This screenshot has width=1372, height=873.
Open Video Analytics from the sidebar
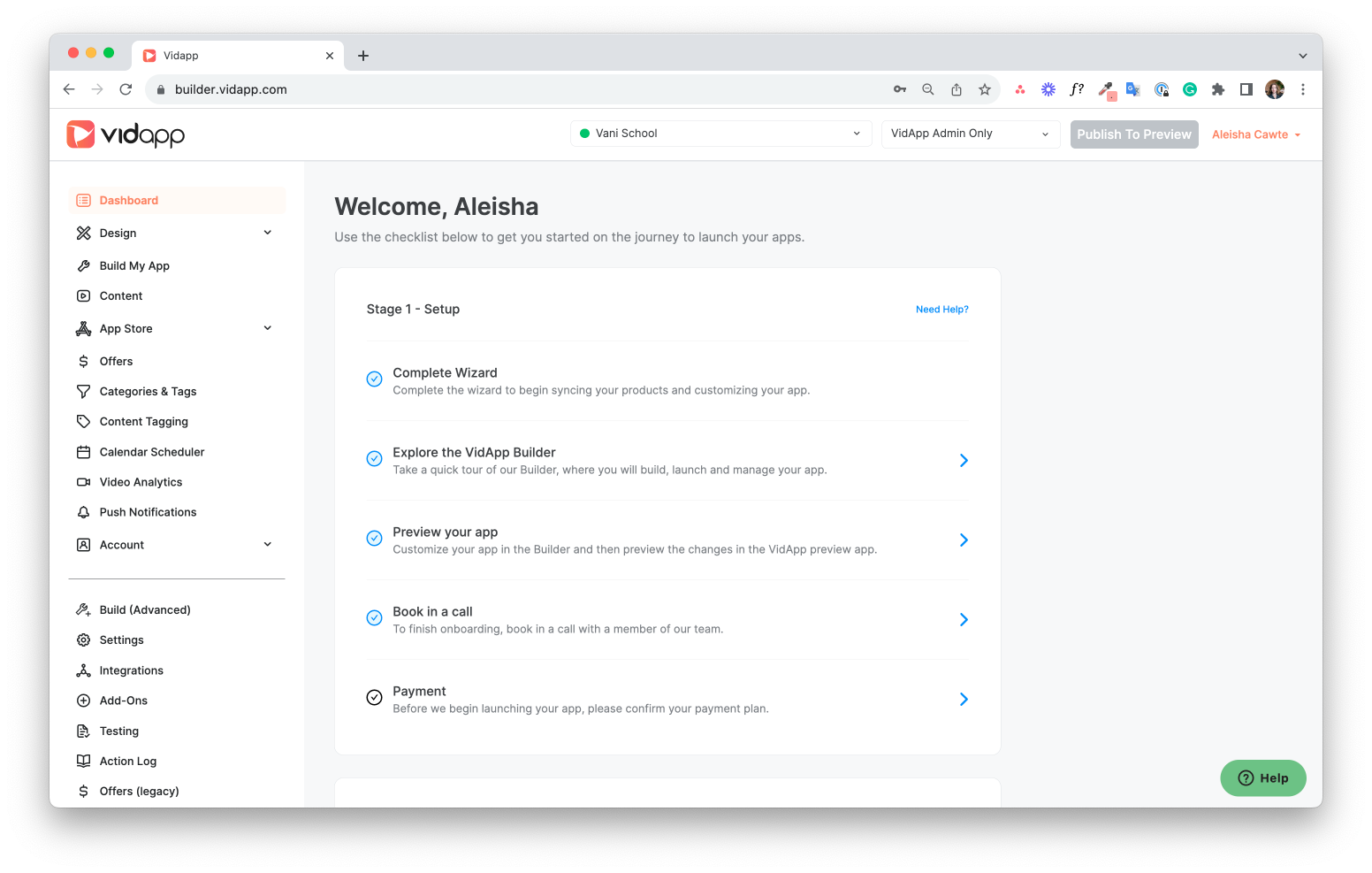coord(141,482)
